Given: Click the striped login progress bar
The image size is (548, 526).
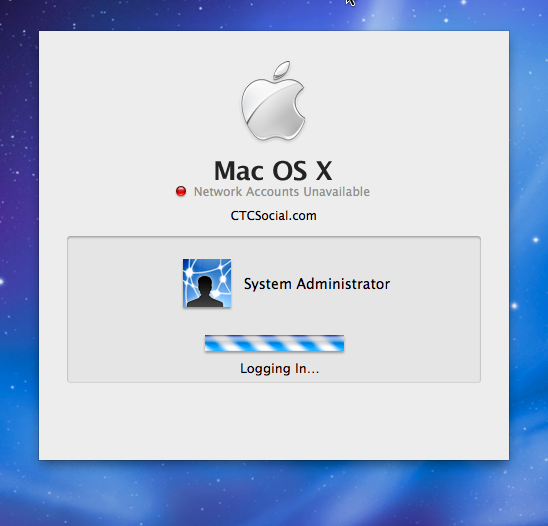Looking at the screenshot, I should 274,343.
